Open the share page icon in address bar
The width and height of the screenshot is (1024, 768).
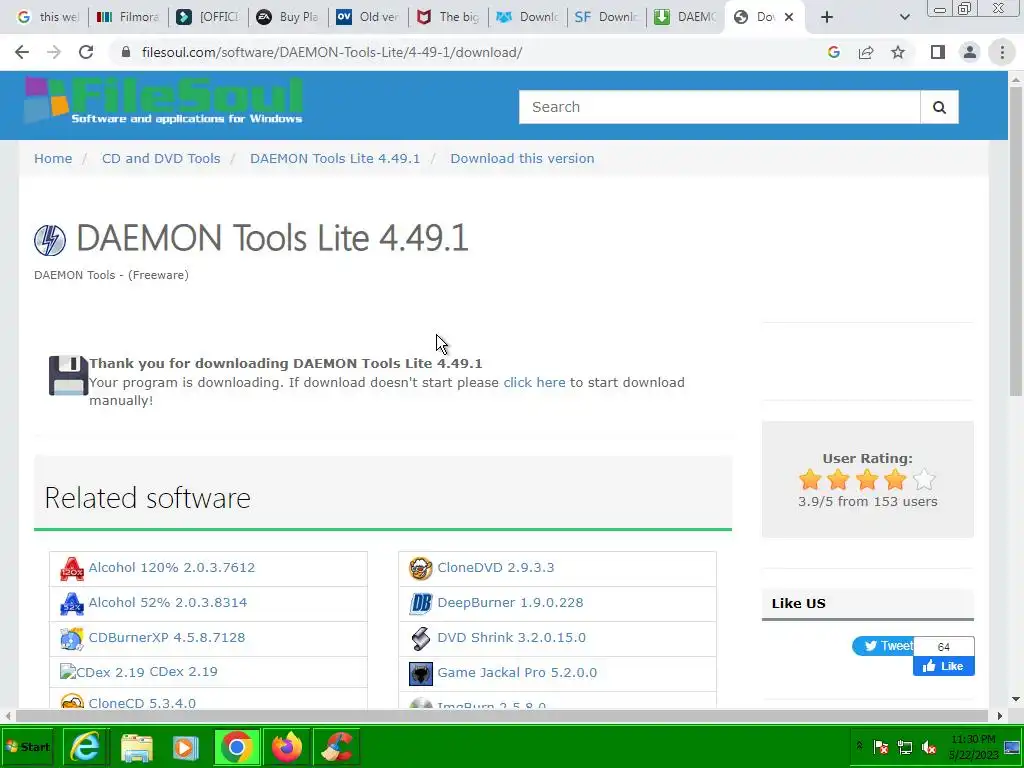click(866, 52)
